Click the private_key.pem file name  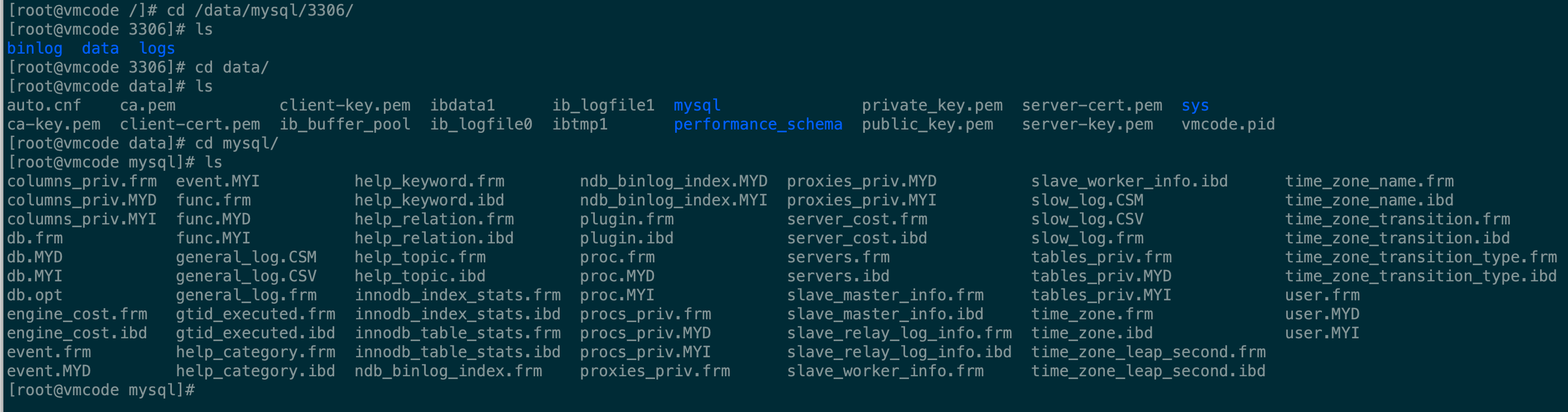[x=931, y=106]
